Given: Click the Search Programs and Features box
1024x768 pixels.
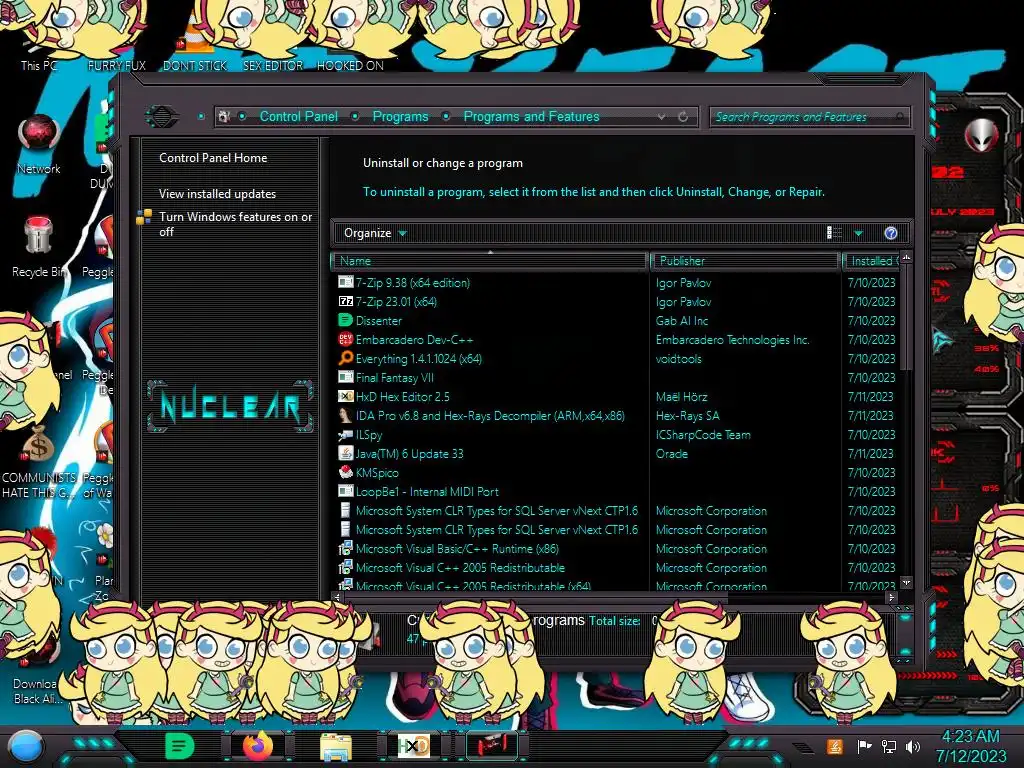Looking at the screenshot, I should tap(808, 117).
